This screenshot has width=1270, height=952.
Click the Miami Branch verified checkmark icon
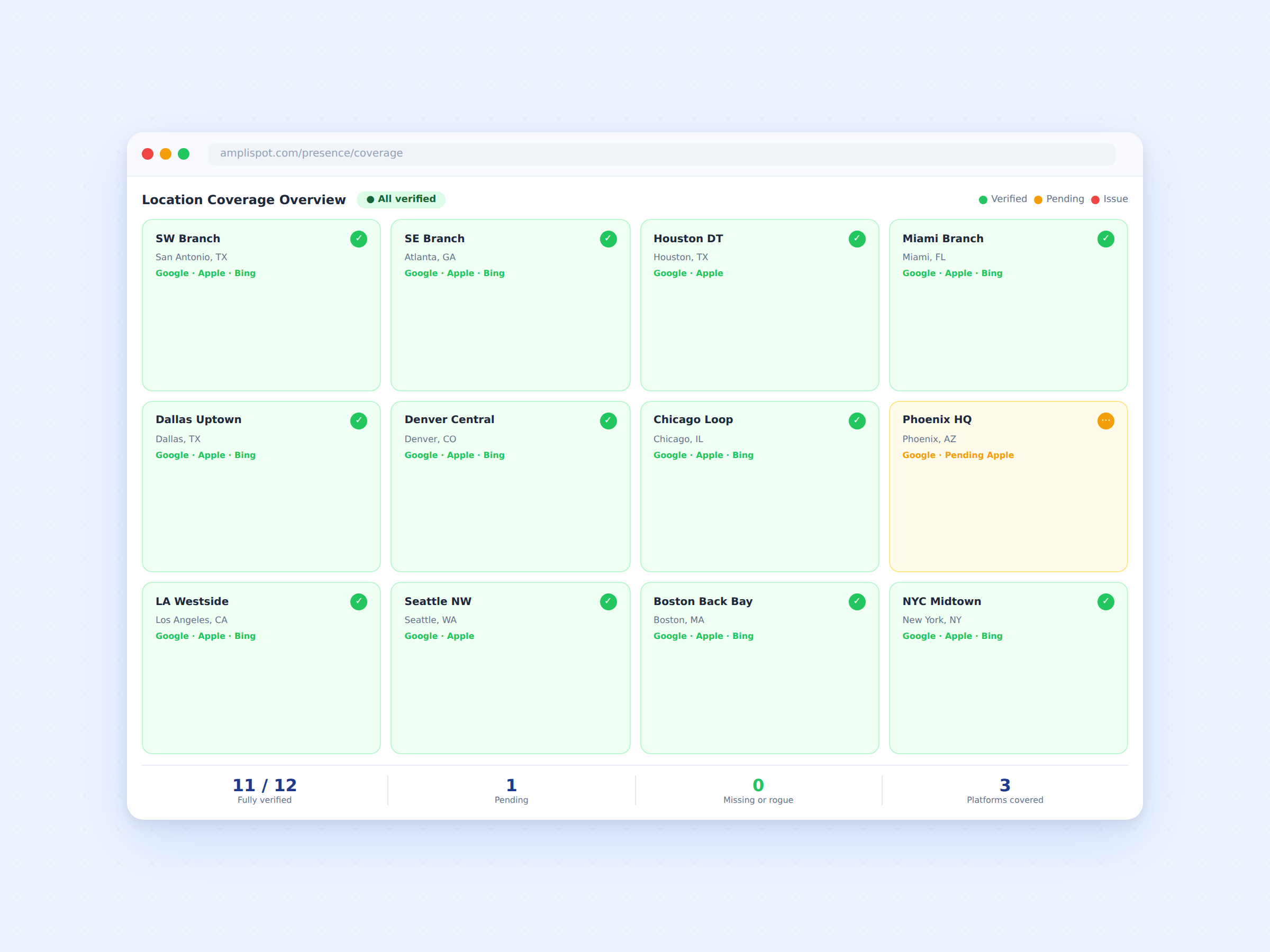tap(1106, 239)
